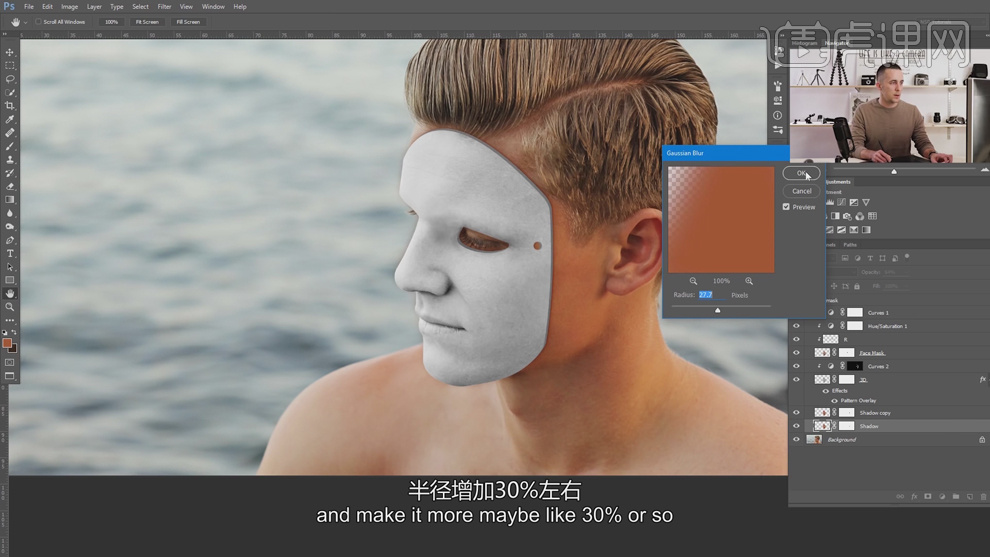Click the Radius input field

click(x=712, y=295)
